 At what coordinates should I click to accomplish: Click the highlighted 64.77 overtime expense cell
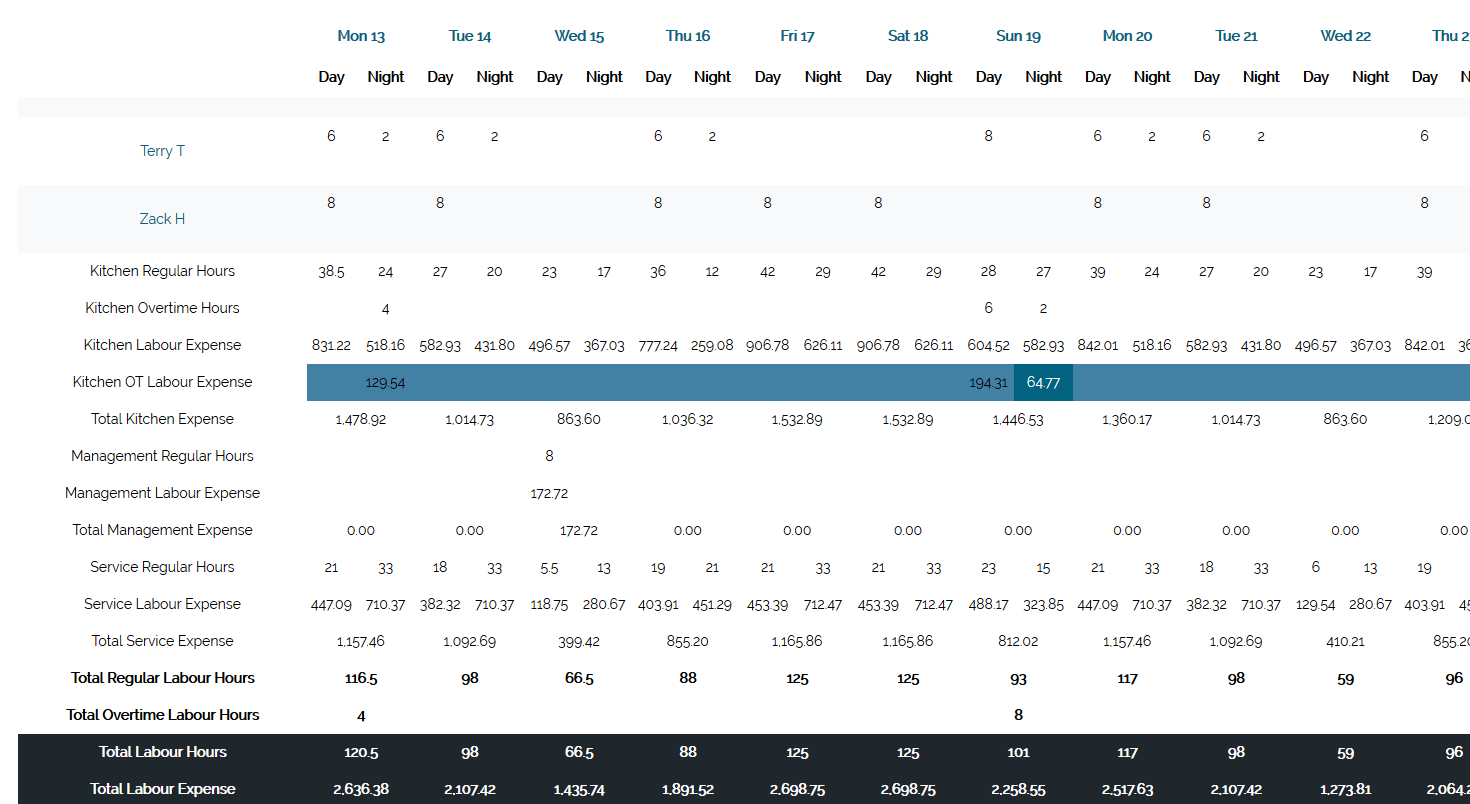pos(1043,382)
